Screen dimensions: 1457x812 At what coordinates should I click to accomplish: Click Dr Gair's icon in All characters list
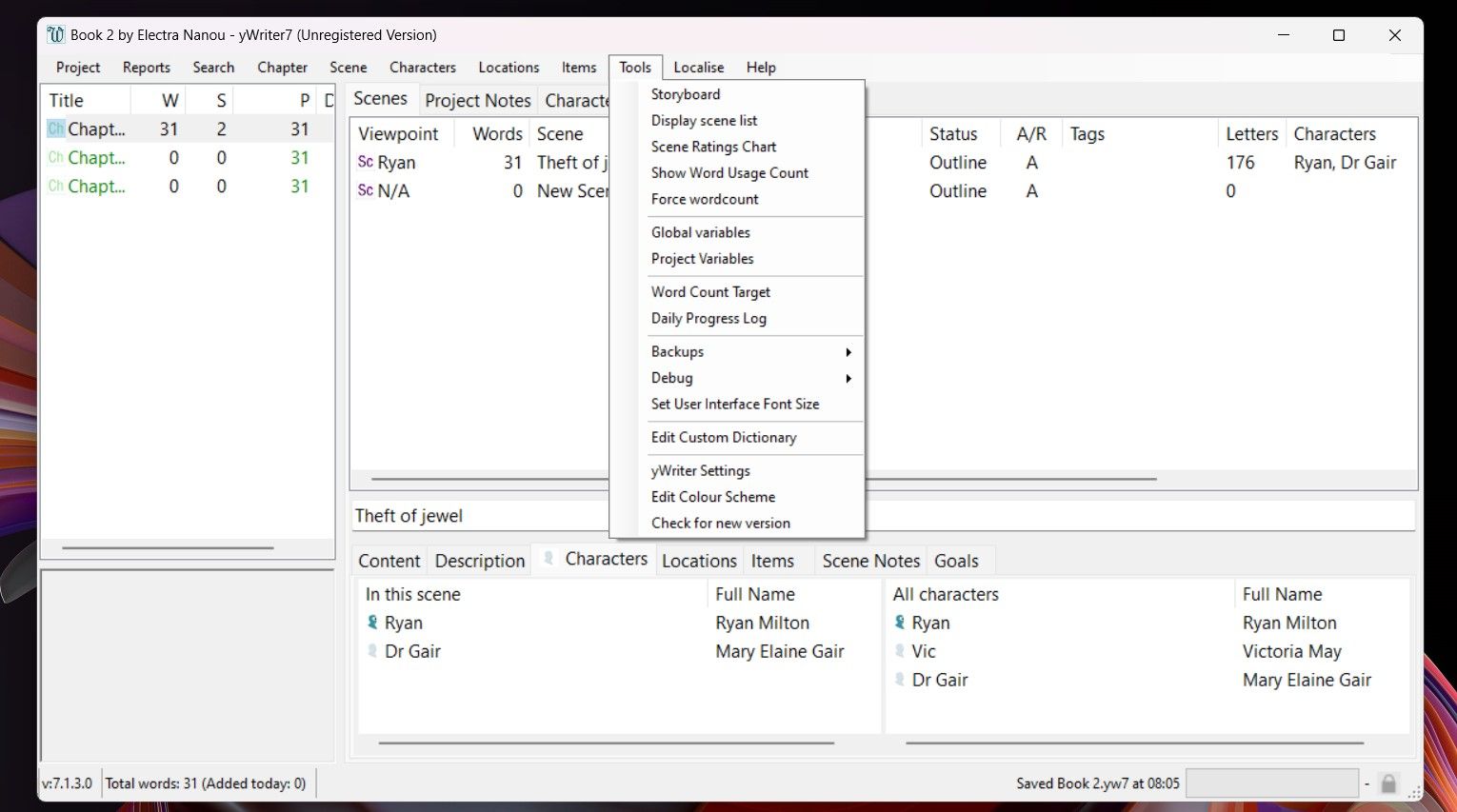900,680
